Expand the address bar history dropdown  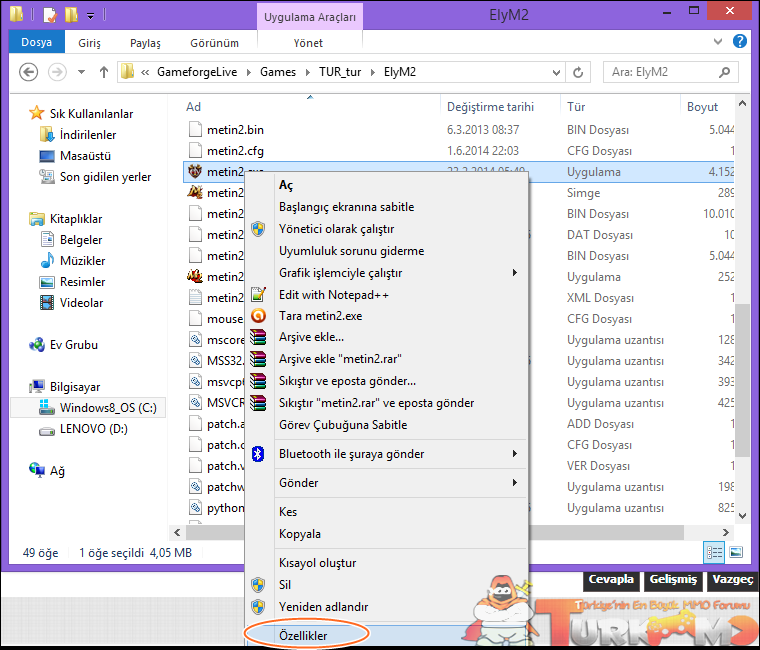(x=556, y=73)
